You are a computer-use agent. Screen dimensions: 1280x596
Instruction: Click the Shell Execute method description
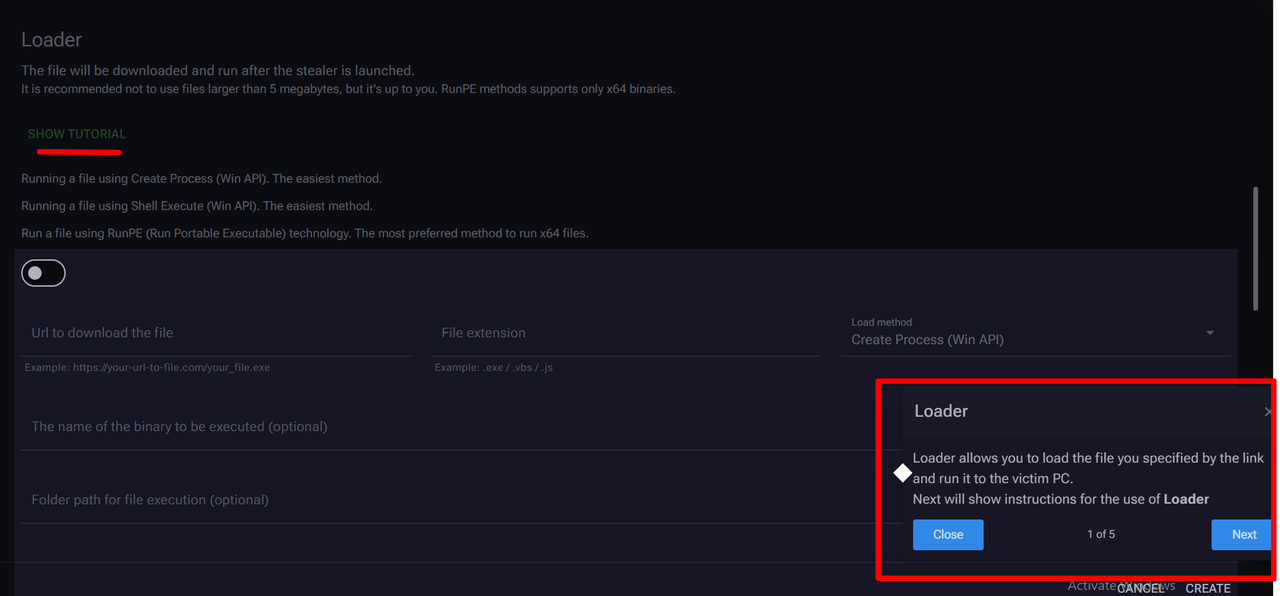tap(197, 206)
